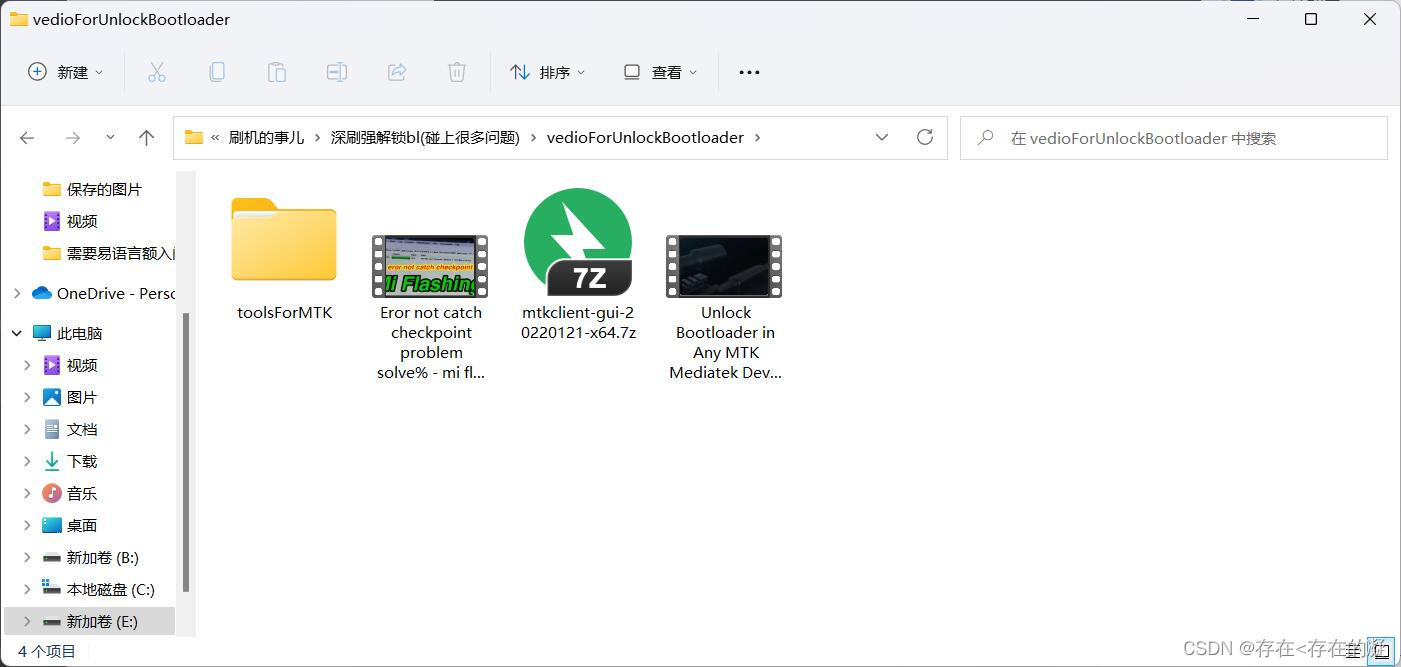1401x667 pixels.
Task: Expand 图片 tree node
Action: [x=28, y=397]
